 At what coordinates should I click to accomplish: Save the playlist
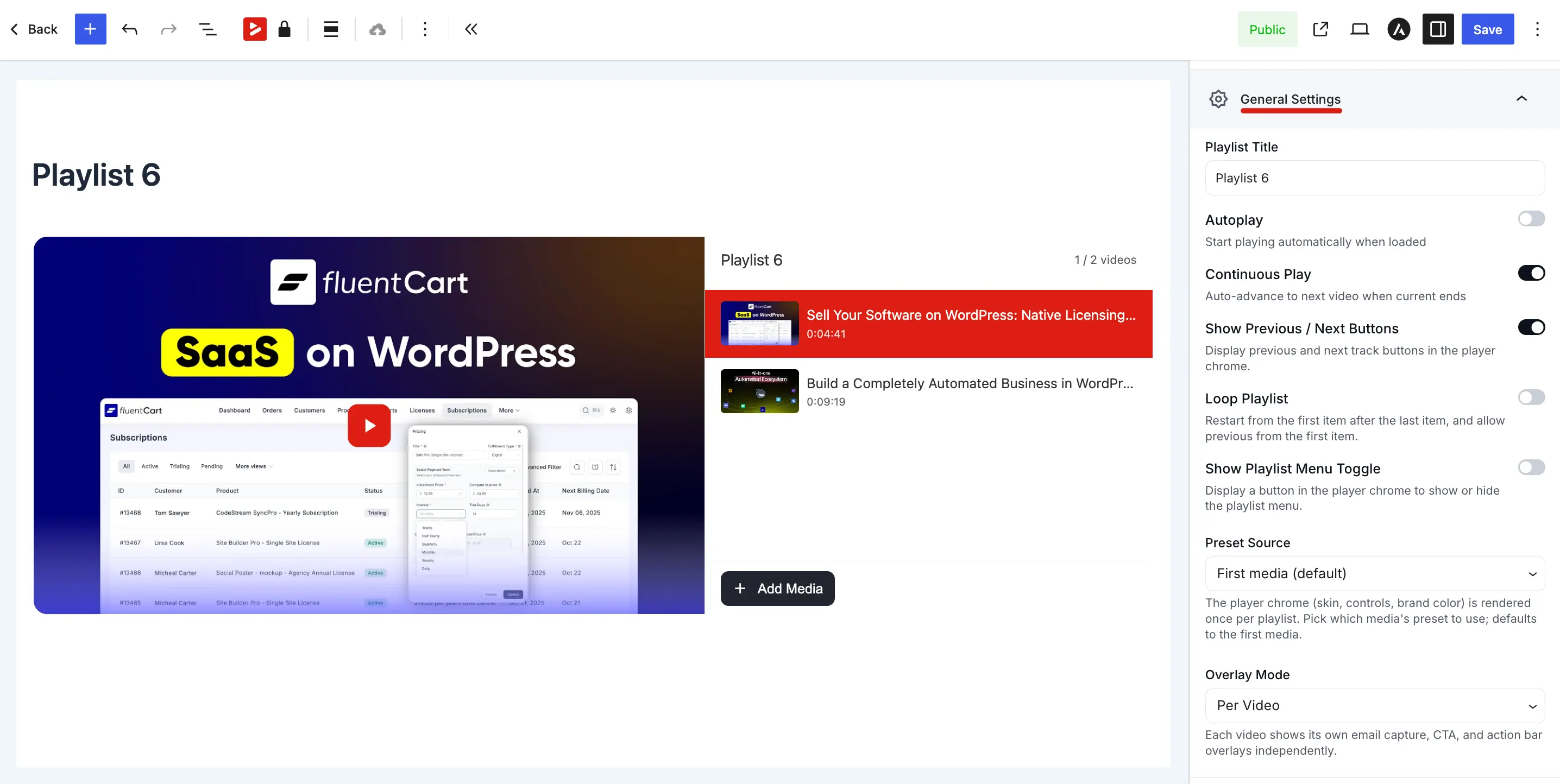coord(1487,29)
